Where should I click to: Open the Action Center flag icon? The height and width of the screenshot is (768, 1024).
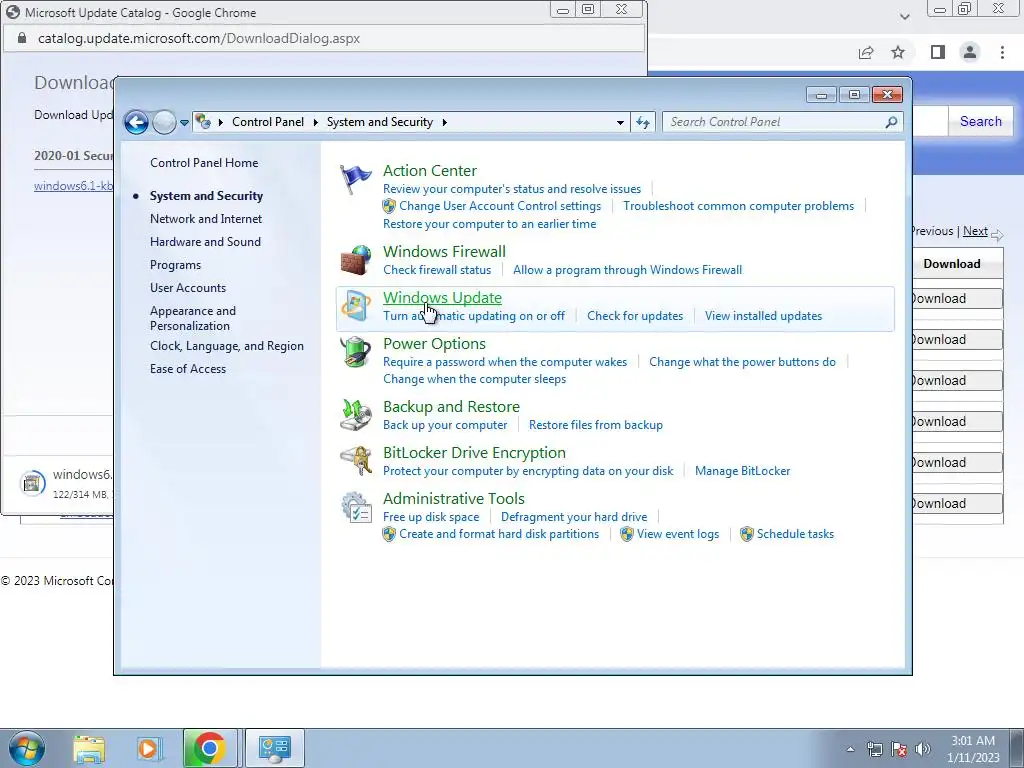tap(355, 179)
